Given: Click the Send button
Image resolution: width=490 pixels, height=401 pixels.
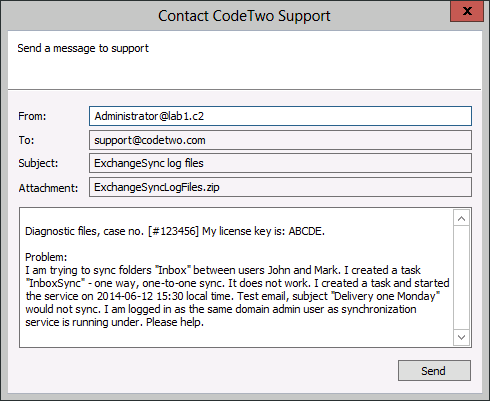Looking at the screenshot, I should pos(434,370).
